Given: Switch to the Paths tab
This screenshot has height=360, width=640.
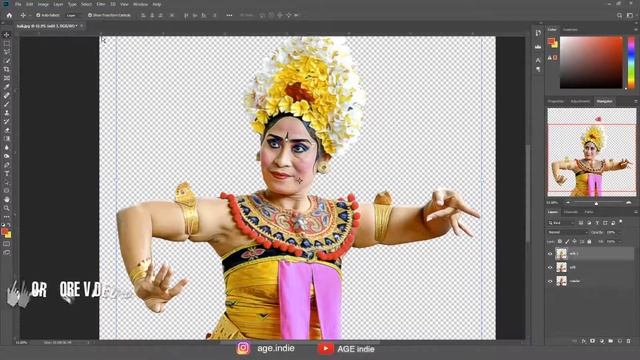Looking at the screenshot, I should (x=589, y=212).
